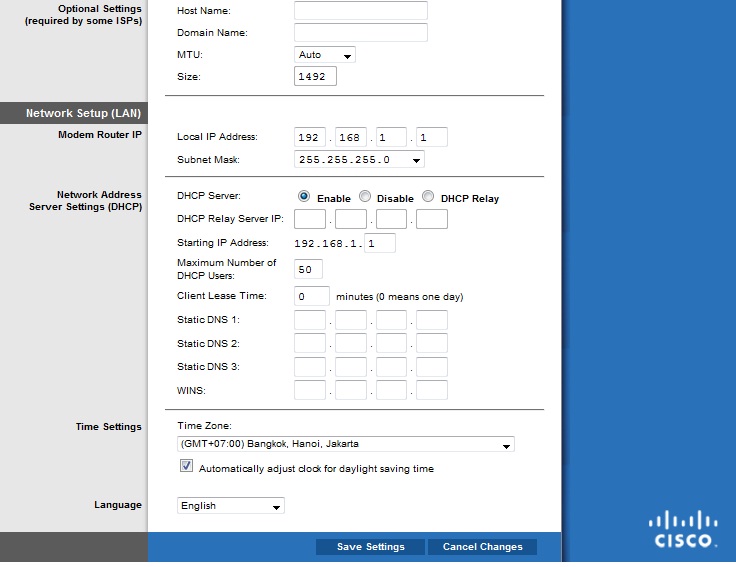Click the second Local IP Address octet 168

click(x=350, y=137)
